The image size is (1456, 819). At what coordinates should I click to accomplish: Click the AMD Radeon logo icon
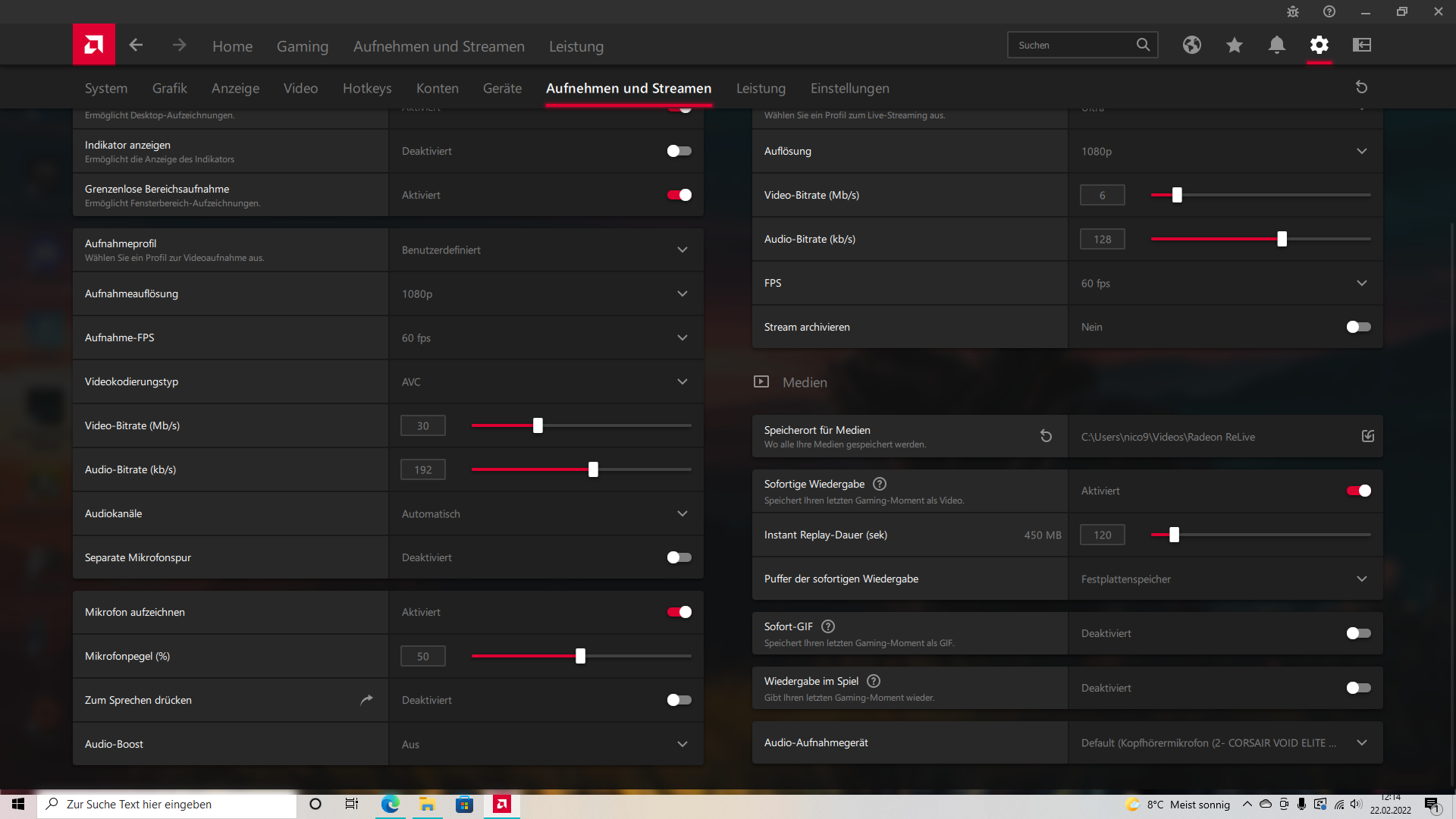(94, 45)
